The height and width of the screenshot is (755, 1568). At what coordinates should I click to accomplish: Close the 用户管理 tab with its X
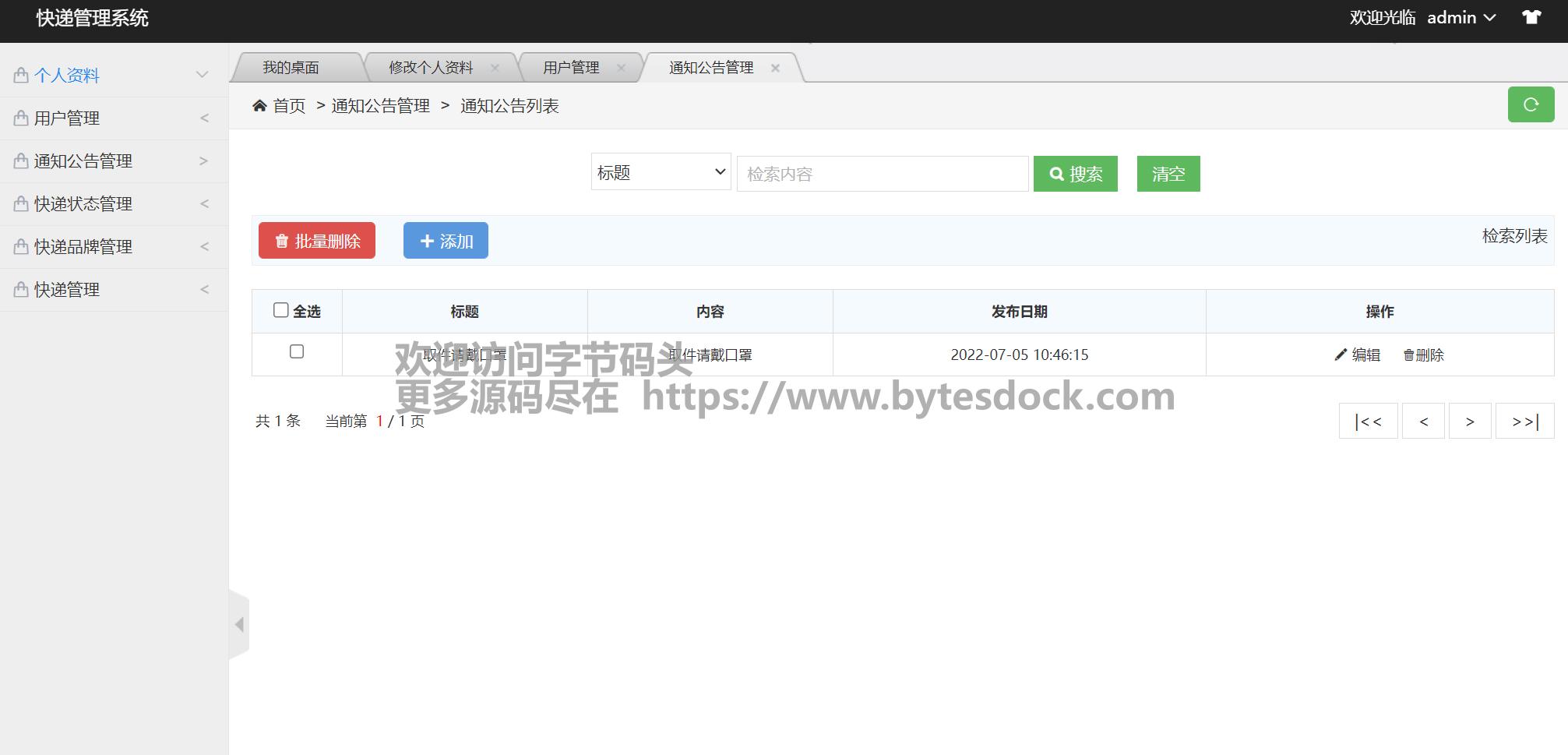[621, 68]
